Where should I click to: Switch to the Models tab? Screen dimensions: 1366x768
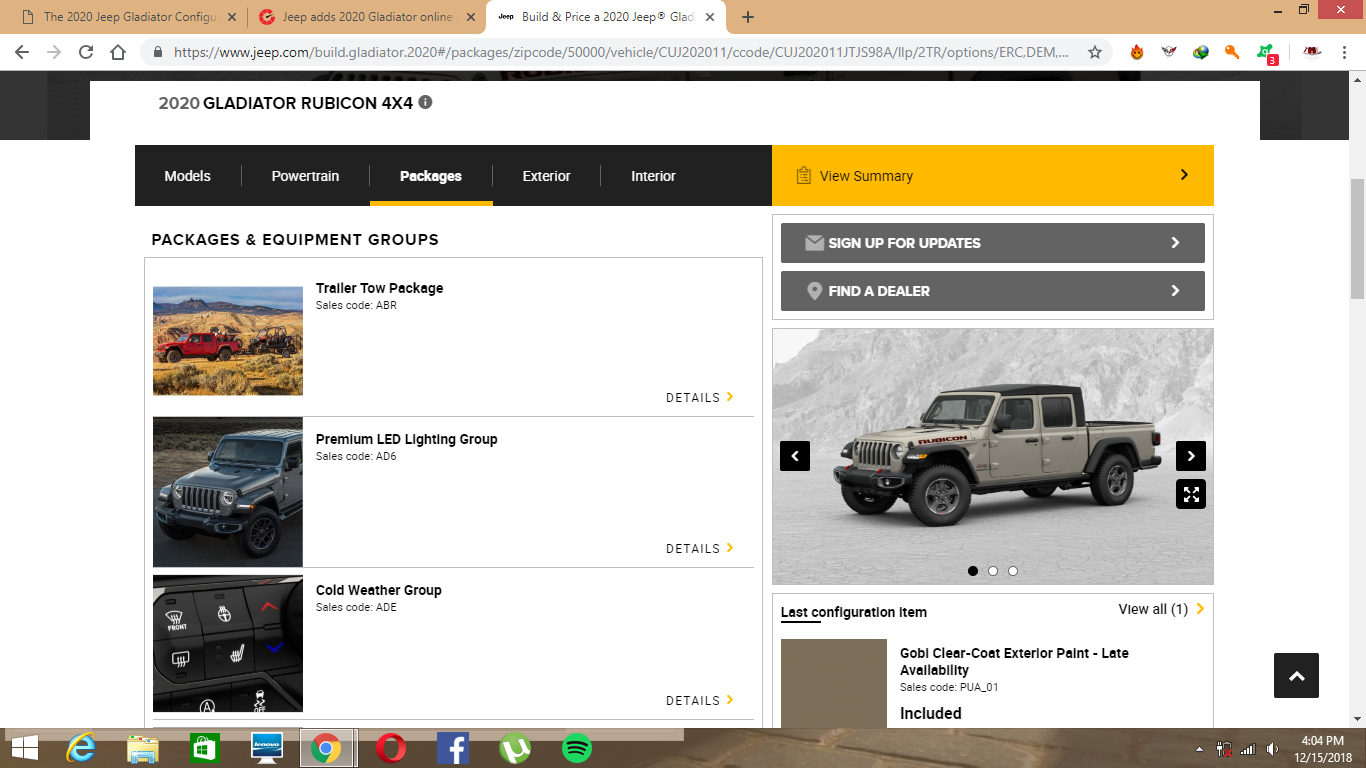188,176
